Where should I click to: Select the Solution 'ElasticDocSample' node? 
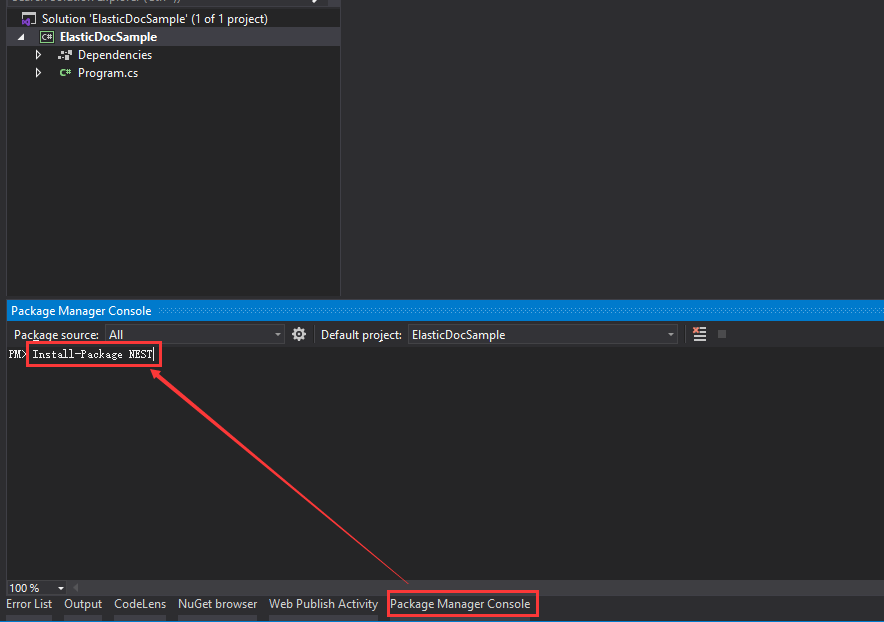click(154, 19)
